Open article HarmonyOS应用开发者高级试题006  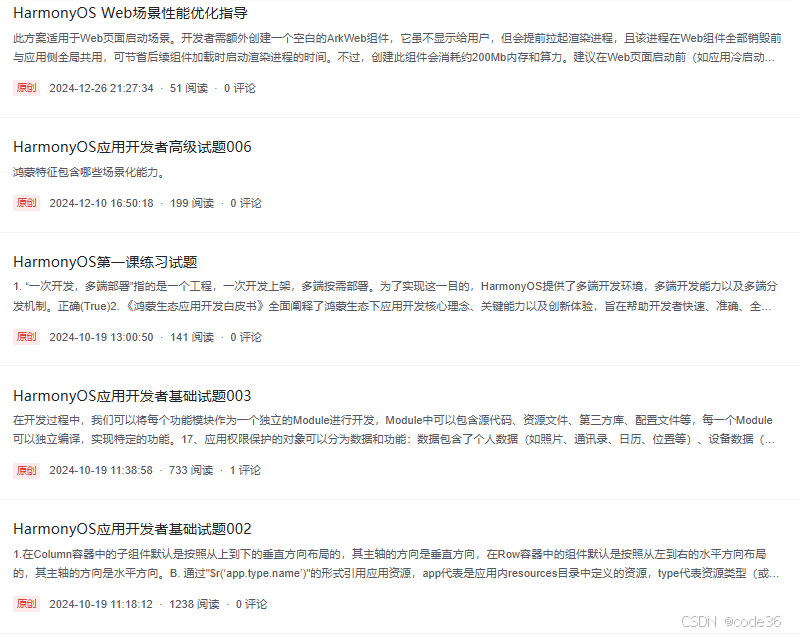[x=132, y=147]
